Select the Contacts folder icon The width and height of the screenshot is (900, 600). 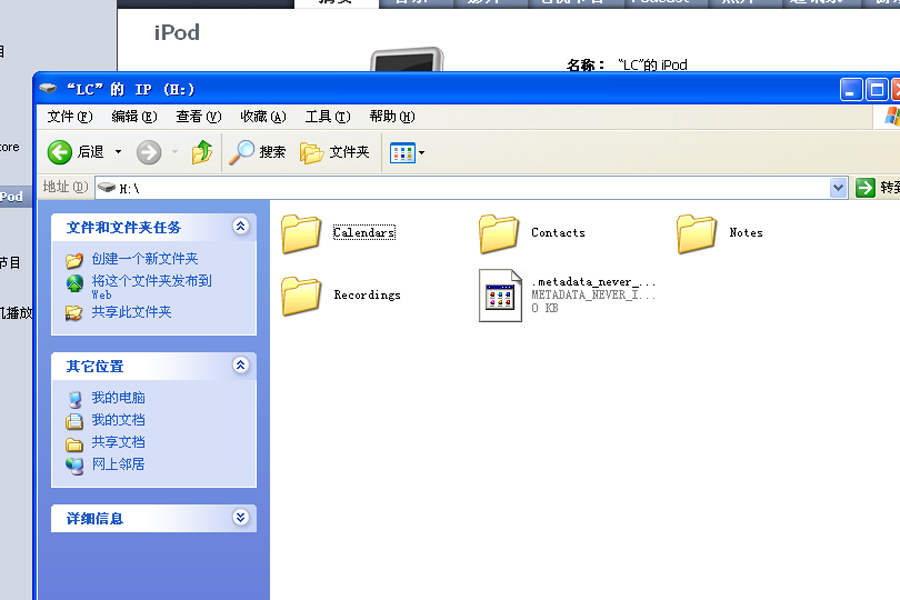point(499,234)
